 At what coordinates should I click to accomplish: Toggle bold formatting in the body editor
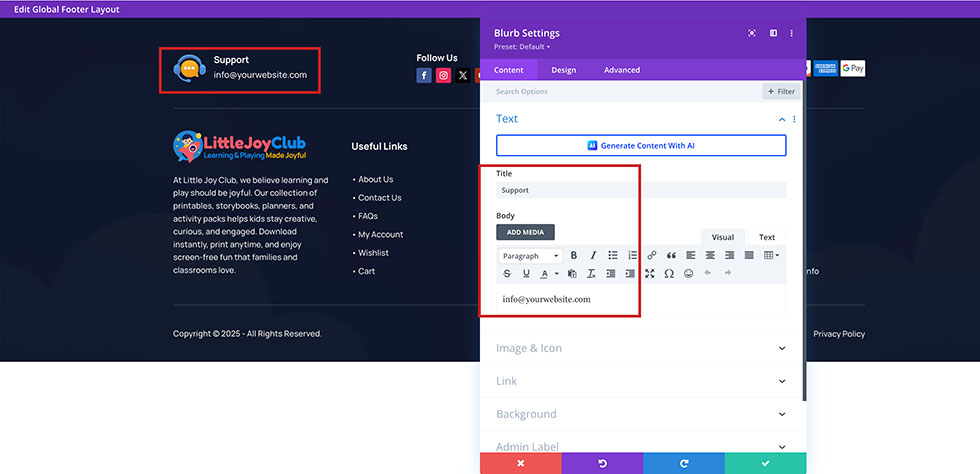click(x=574, y=256)
